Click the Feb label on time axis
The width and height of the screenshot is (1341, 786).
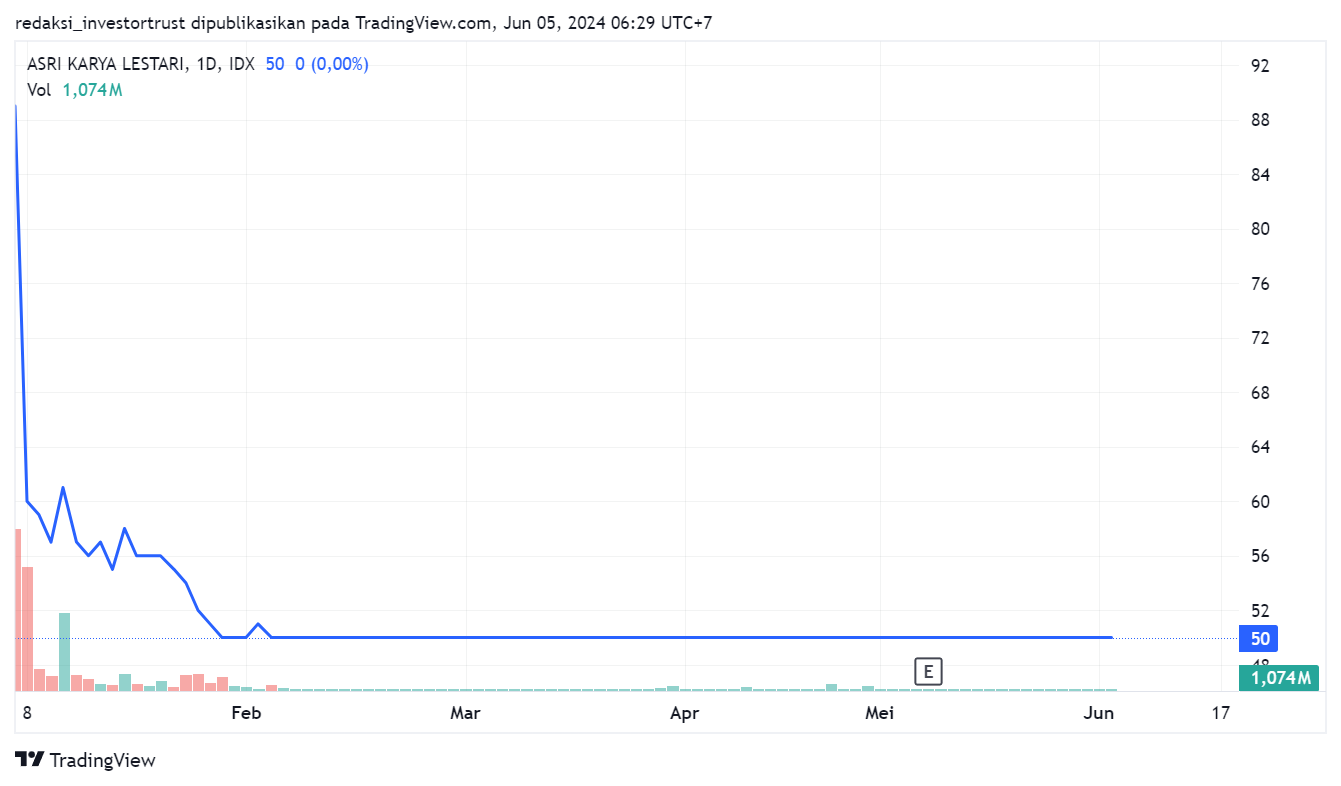click(245, 713)
